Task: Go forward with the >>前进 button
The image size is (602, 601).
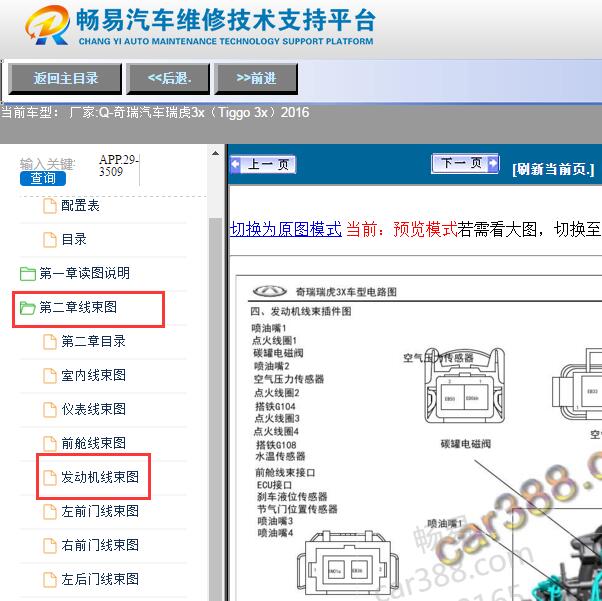Action: (x=256, y=79)
